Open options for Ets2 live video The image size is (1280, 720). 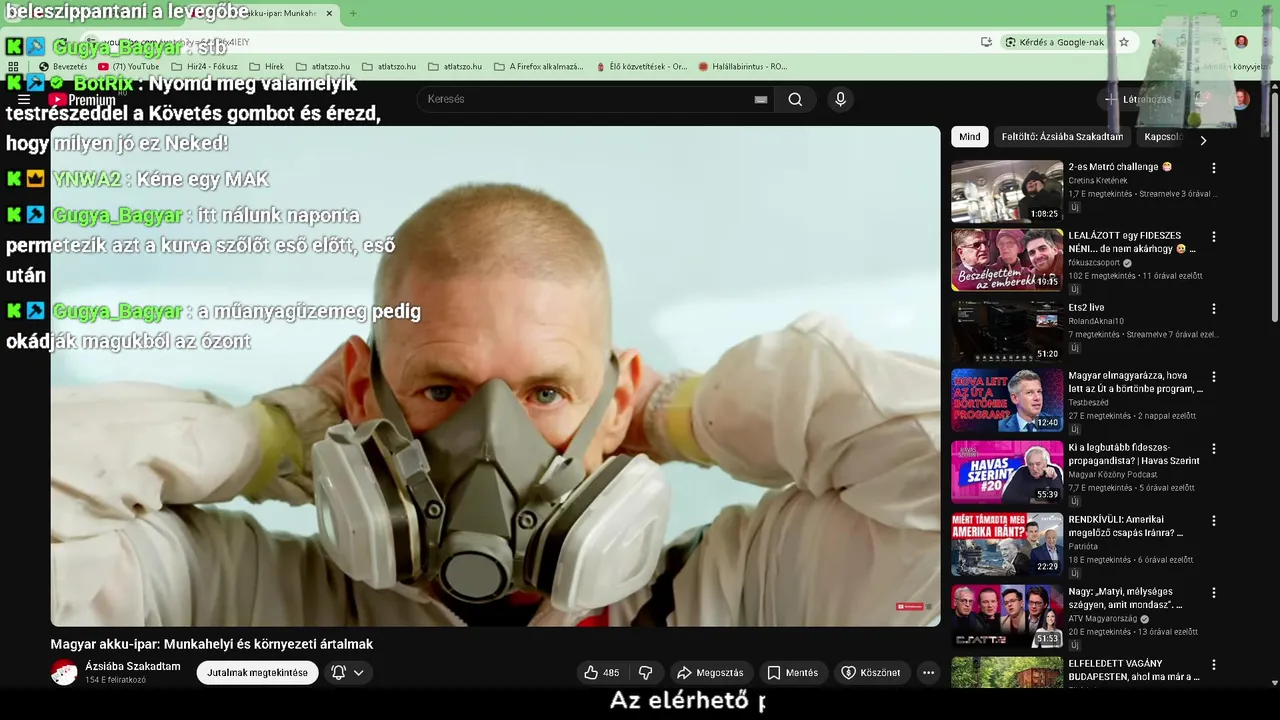point(1214,309)
